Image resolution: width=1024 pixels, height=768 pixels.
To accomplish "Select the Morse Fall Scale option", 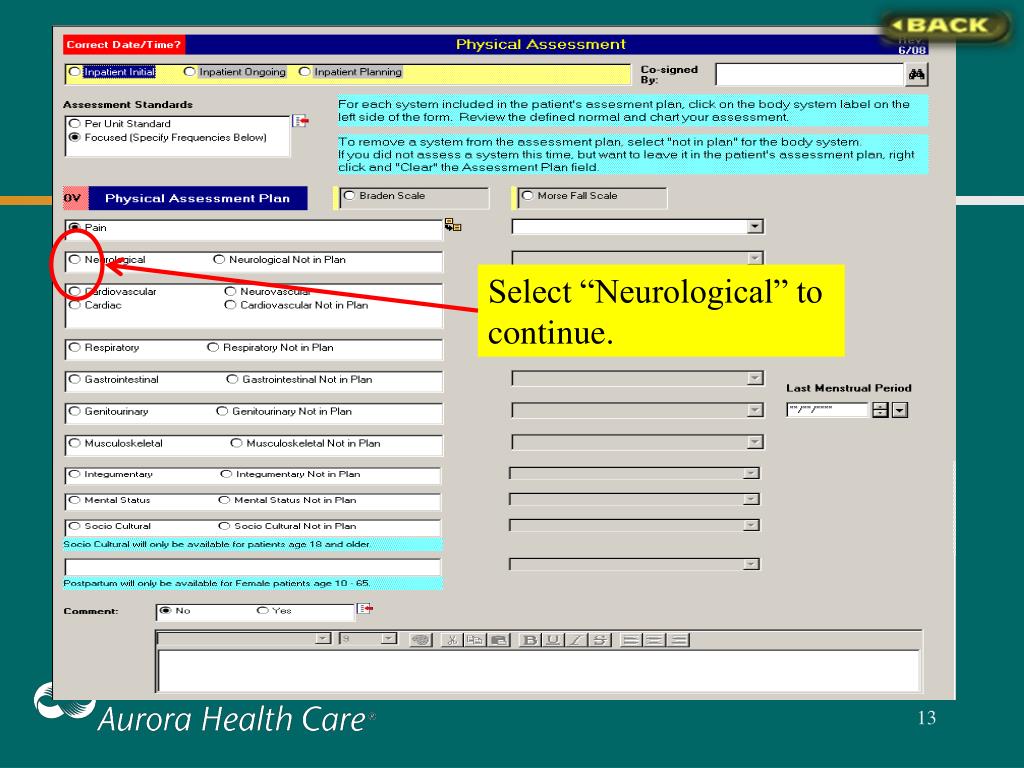I will click(527, 195).
